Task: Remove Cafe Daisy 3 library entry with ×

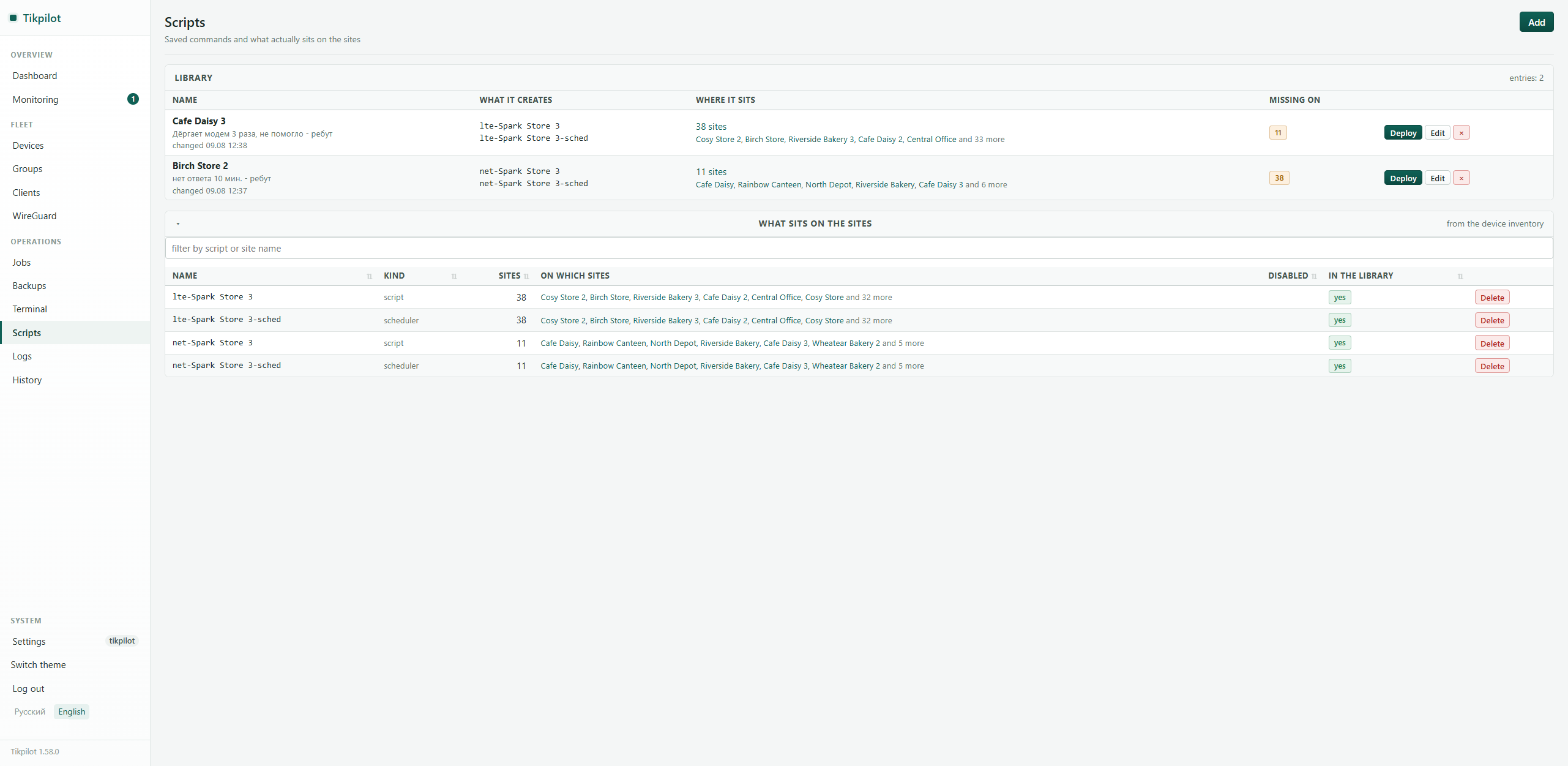Action: click(1462, 133)
